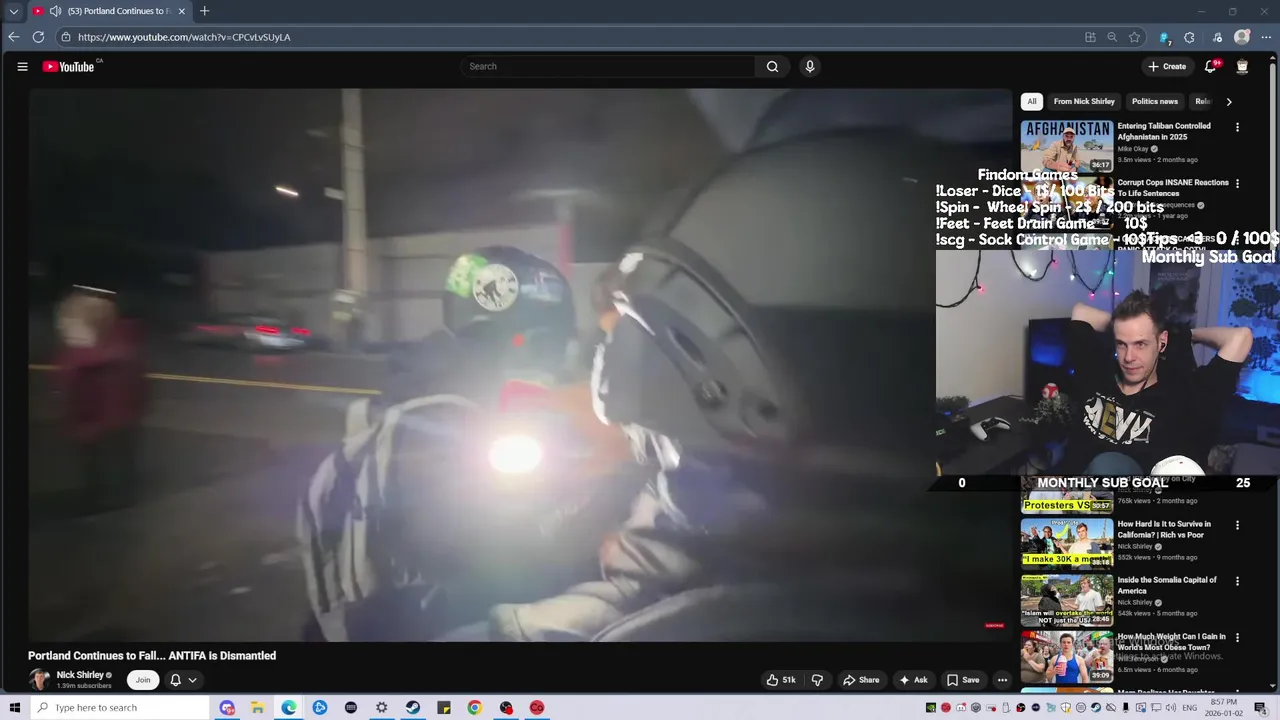Click the Windows taskbar search box

[120, 708]
